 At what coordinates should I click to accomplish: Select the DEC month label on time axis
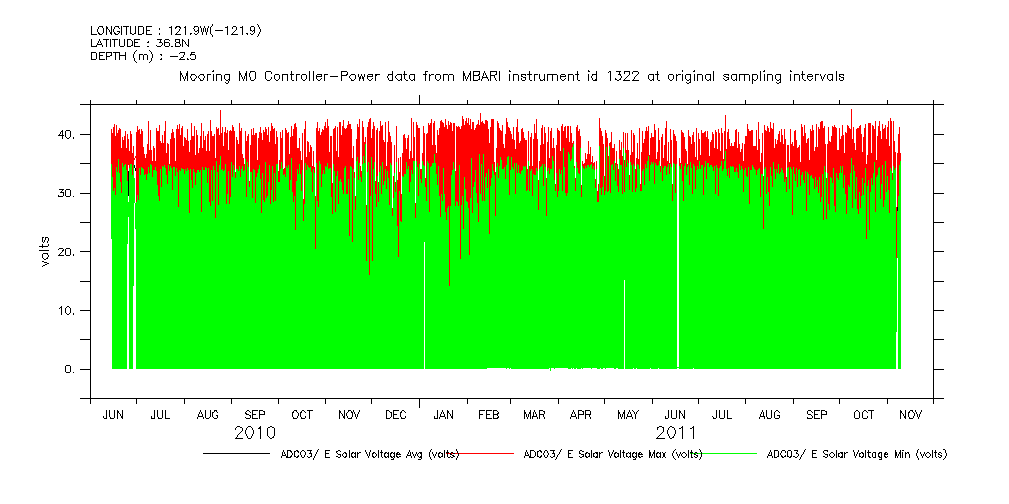[x=396, y=414]
